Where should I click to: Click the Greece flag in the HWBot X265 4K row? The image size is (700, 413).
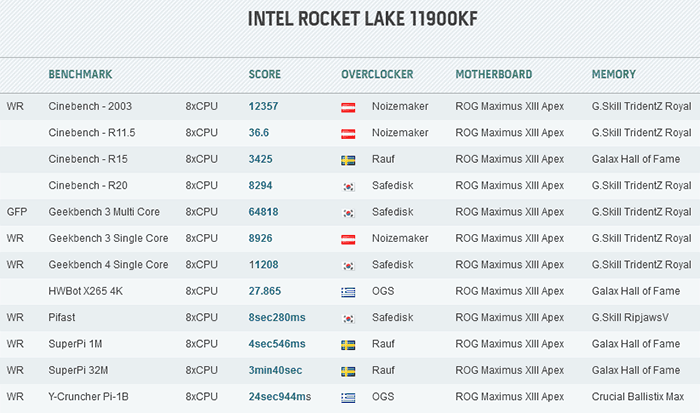(x=348, y=292)
